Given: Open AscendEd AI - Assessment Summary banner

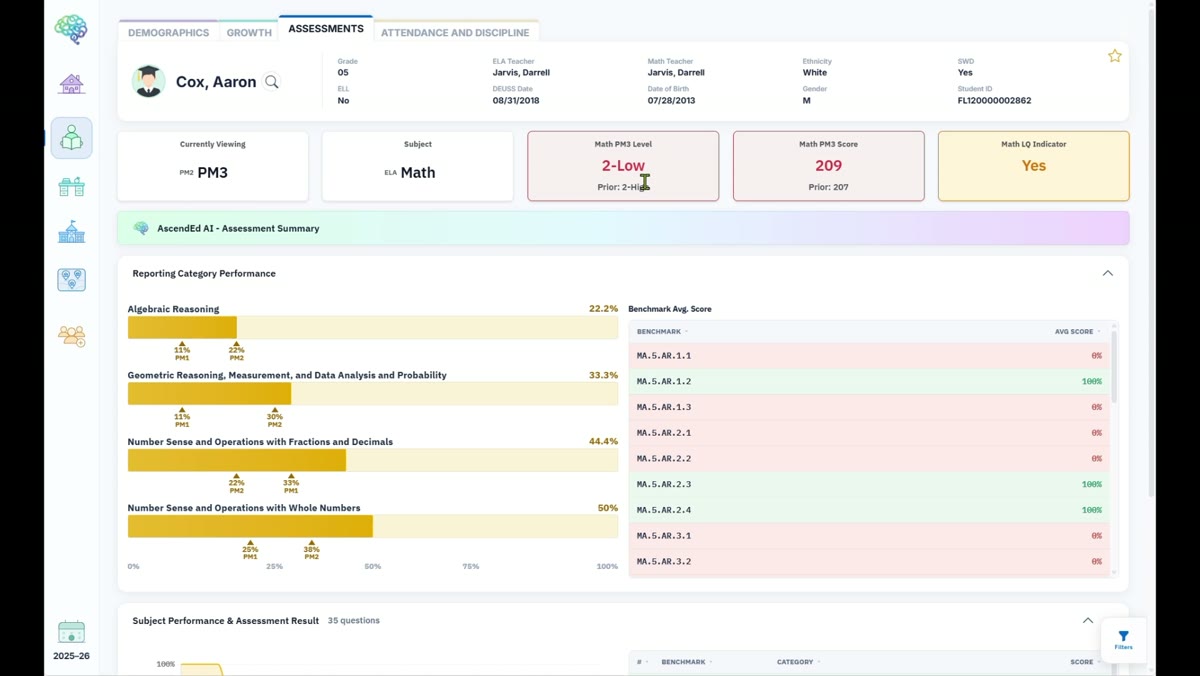Looking at the screenshot, I should [x=623, y=228].
